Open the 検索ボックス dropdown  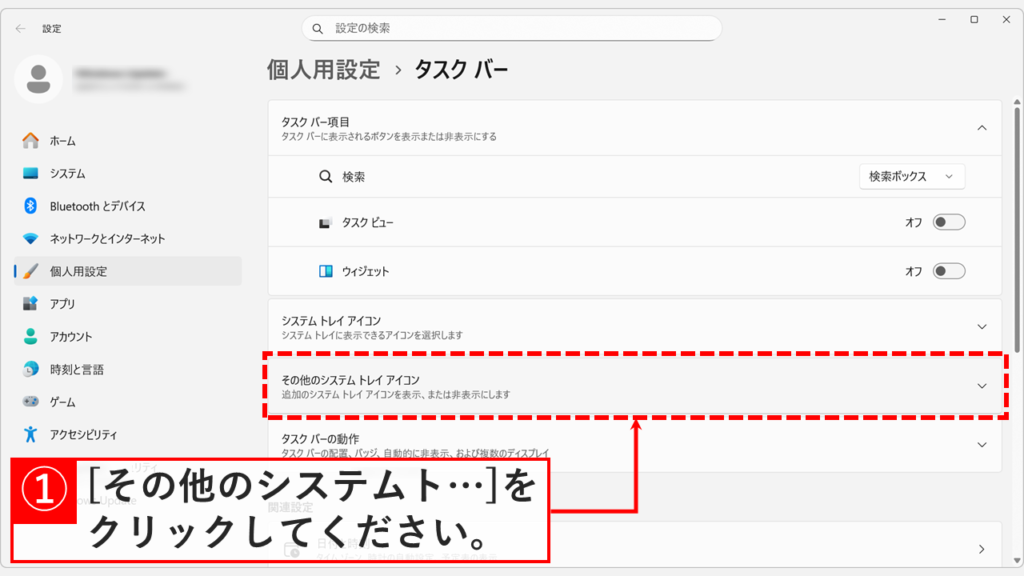point(910,176)
